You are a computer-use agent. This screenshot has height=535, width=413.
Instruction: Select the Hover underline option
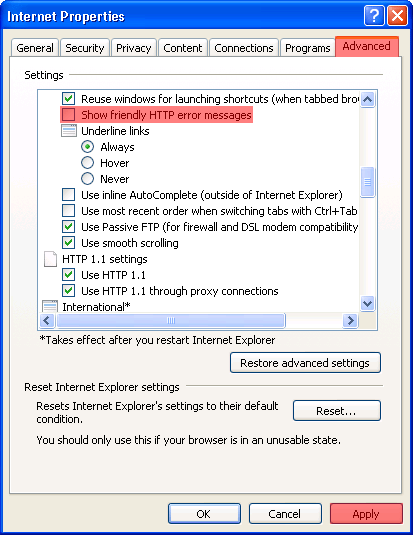point(87,163)
